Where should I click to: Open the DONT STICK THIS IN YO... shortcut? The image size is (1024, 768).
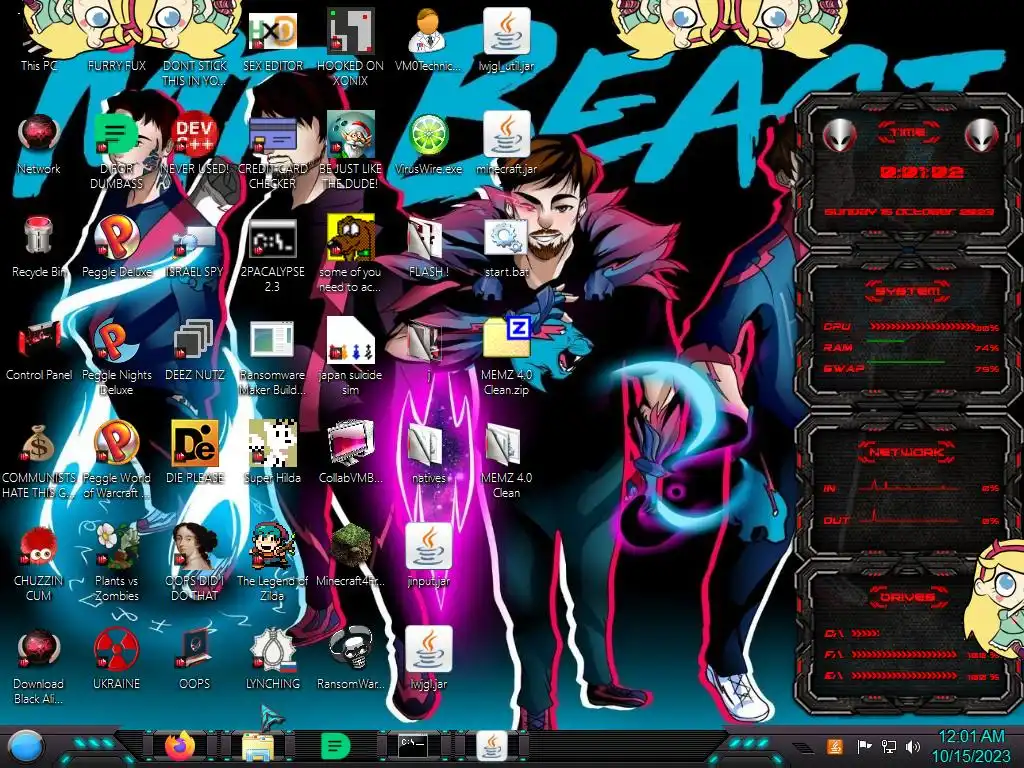(x=195, y=72)
